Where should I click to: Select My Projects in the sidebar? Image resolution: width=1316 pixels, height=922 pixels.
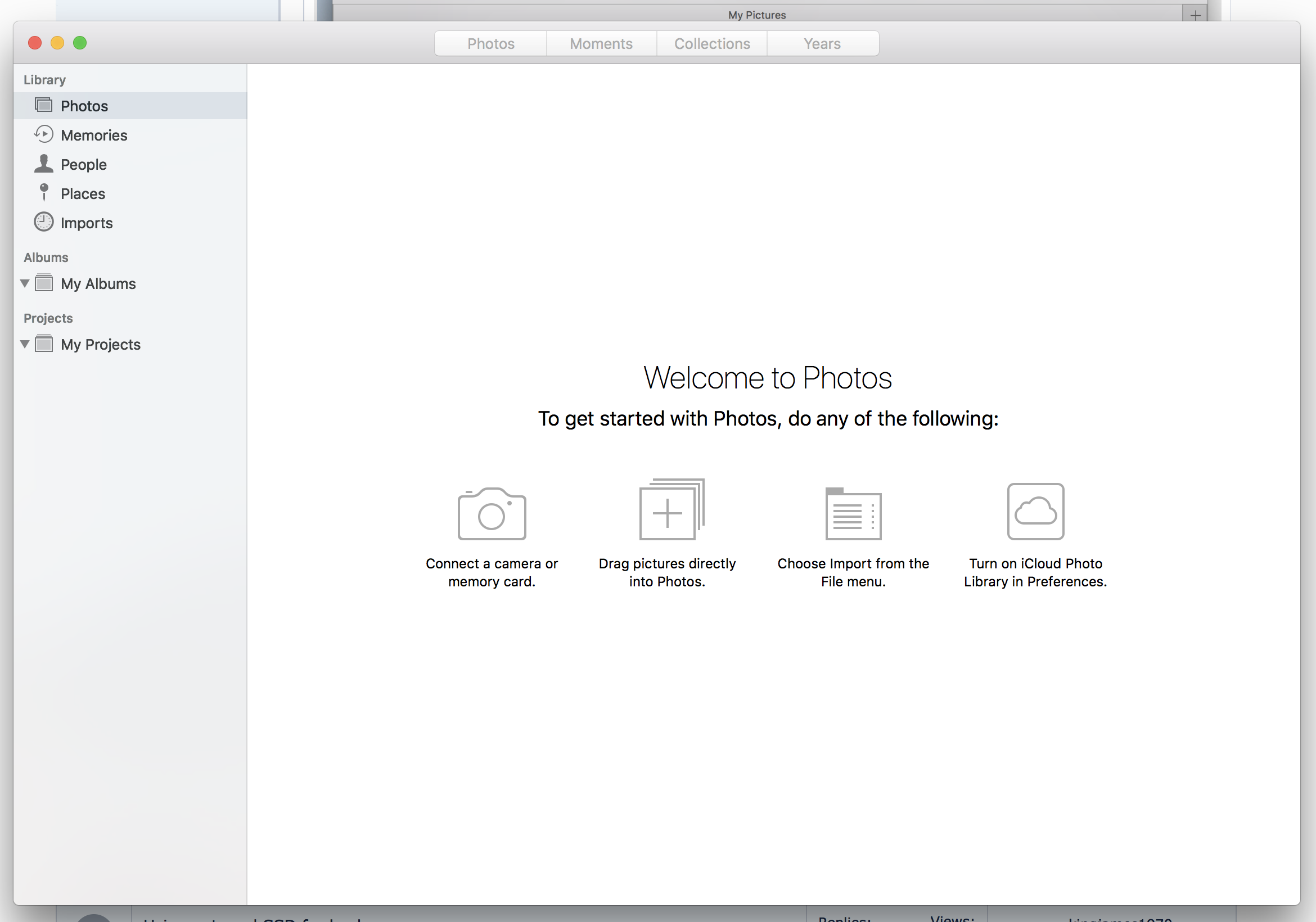[x=130, y=345]
